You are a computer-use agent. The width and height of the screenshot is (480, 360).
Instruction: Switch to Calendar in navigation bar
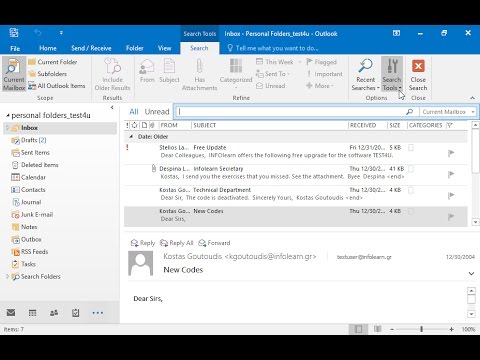(32, 313)
